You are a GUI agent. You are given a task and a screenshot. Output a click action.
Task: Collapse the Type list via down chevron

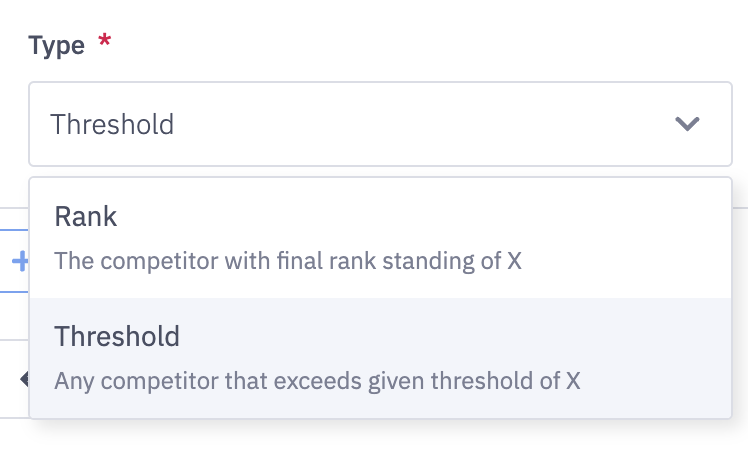686,124
